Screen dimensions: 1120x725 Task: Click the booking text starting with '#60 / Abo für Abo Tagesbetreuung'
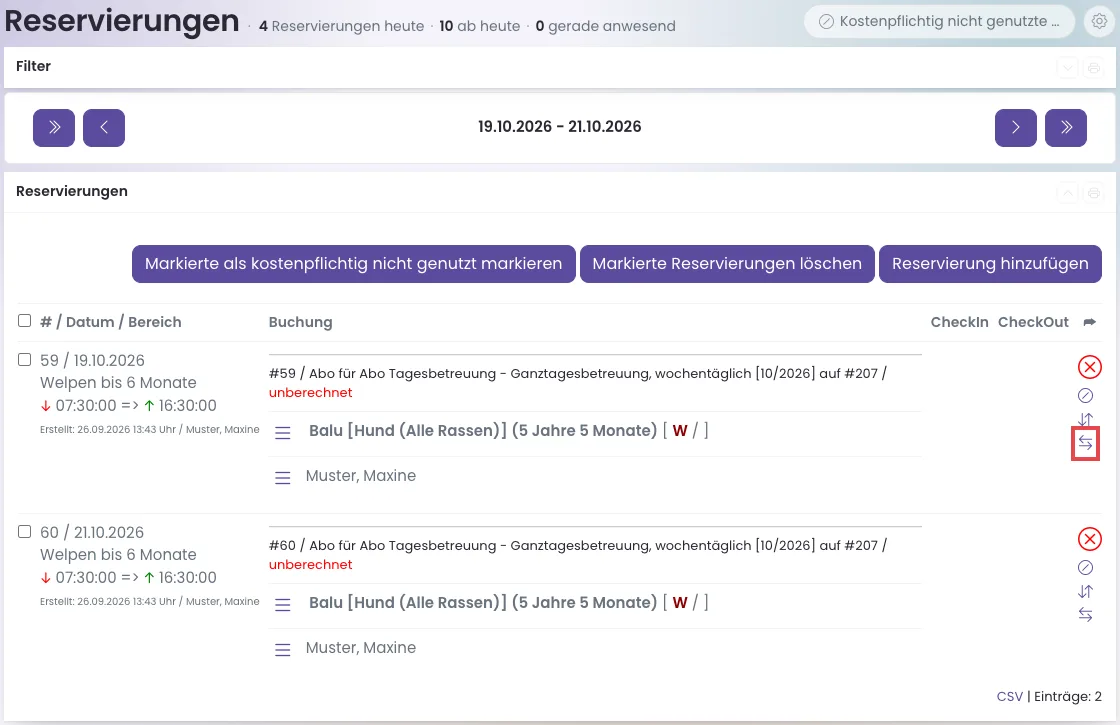click(x=578, y=546)
